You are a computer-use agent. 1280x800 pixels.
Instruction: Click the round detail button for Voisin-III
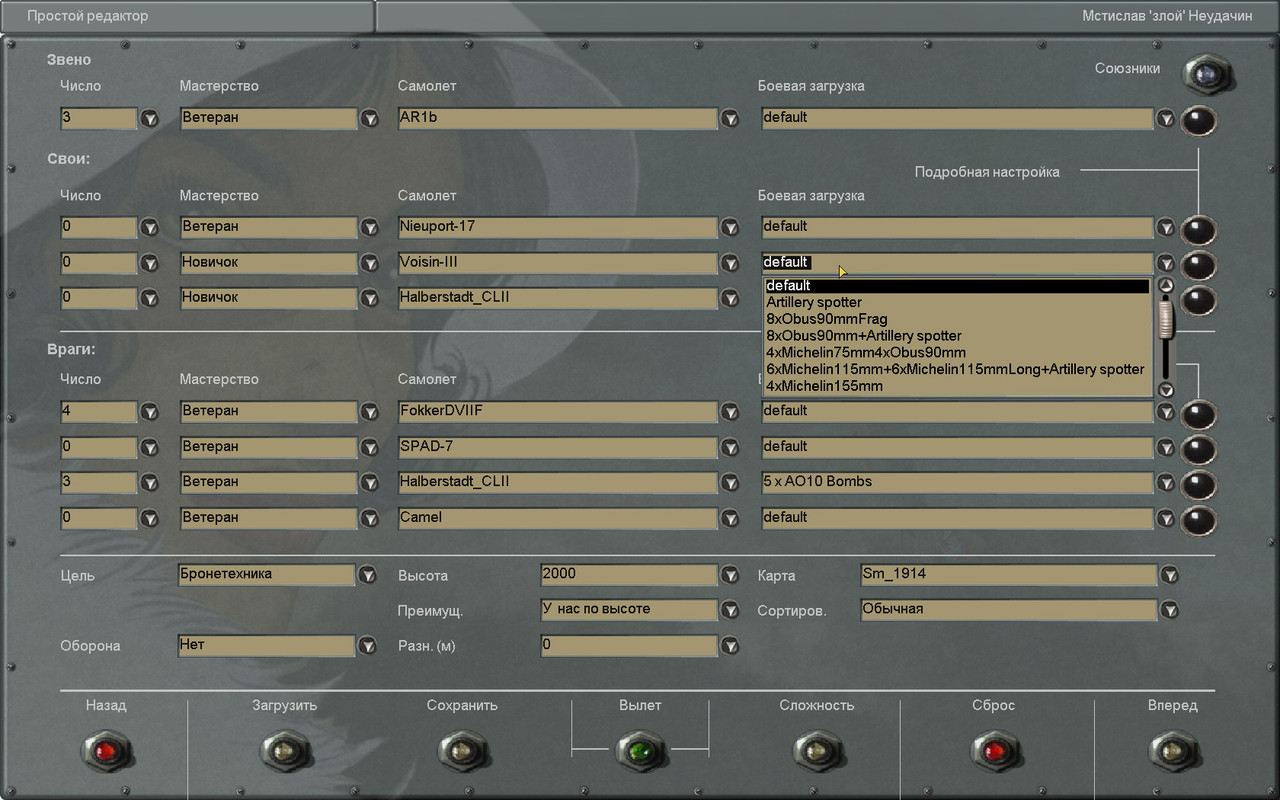1199,266
